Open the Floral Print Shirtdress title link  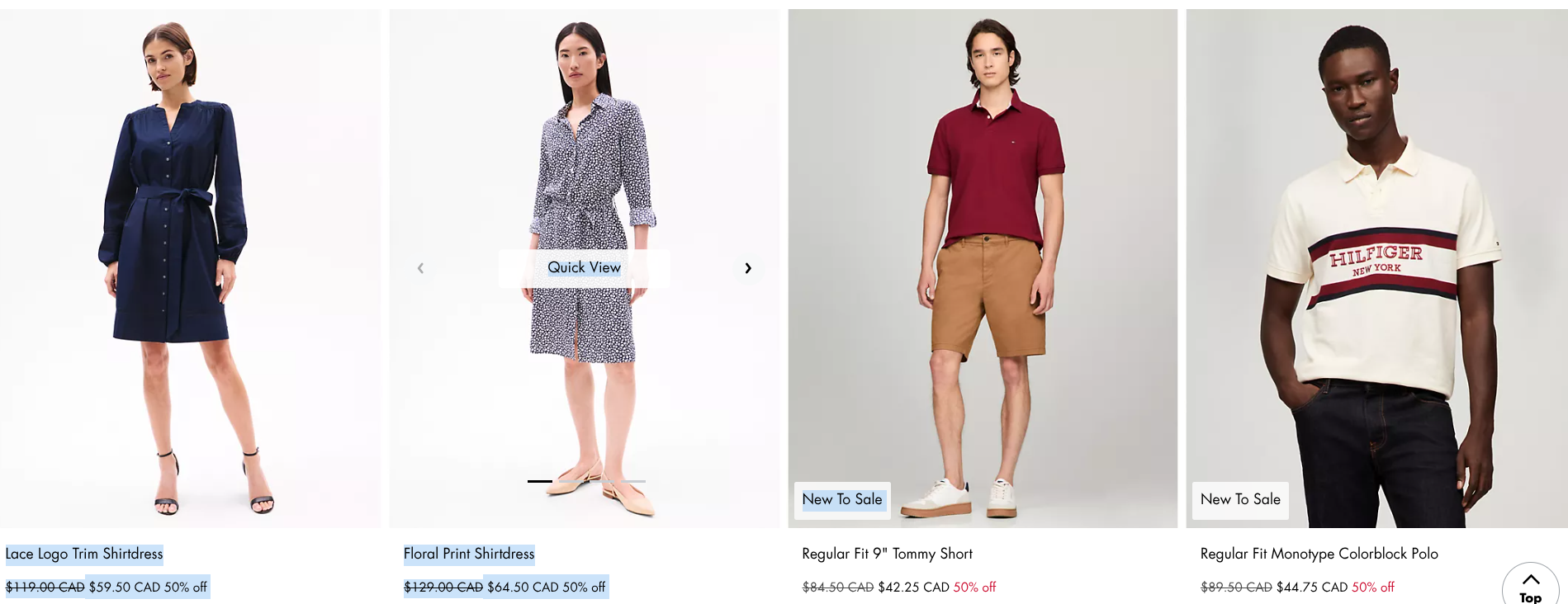pos(469,554)
